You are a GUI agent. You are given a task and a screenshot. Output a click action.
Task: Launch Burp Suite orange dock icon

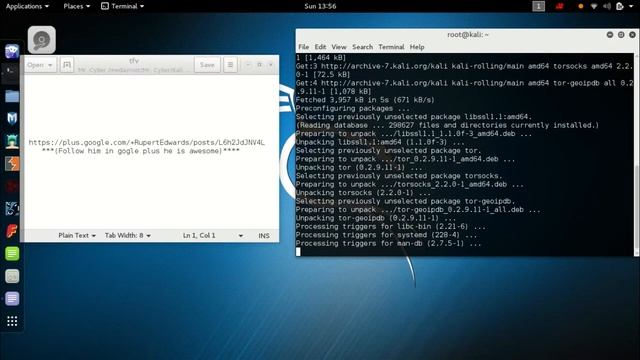click(x=12, y=164)
